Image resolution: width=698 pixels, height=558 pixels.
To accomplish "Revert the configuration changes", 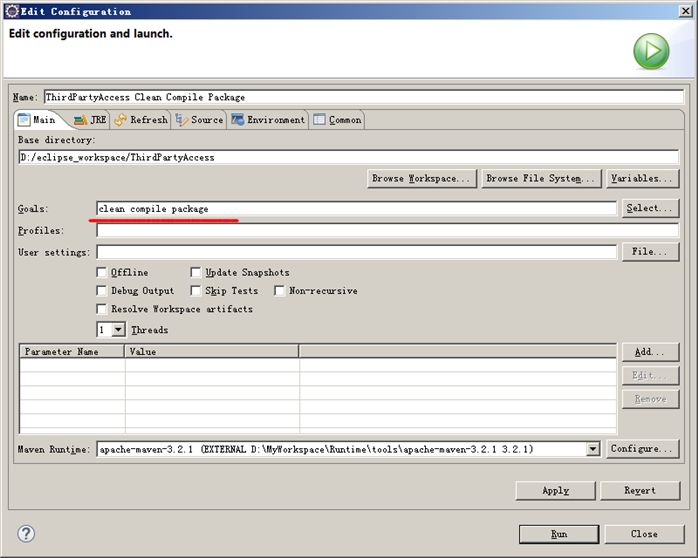I will point(640,490).
